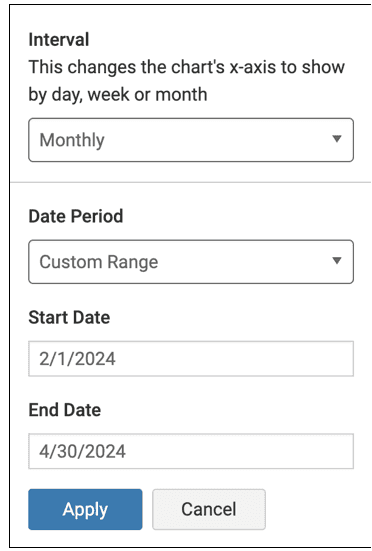Click the divider below the Interval section
372x551 pixels.
191,182
